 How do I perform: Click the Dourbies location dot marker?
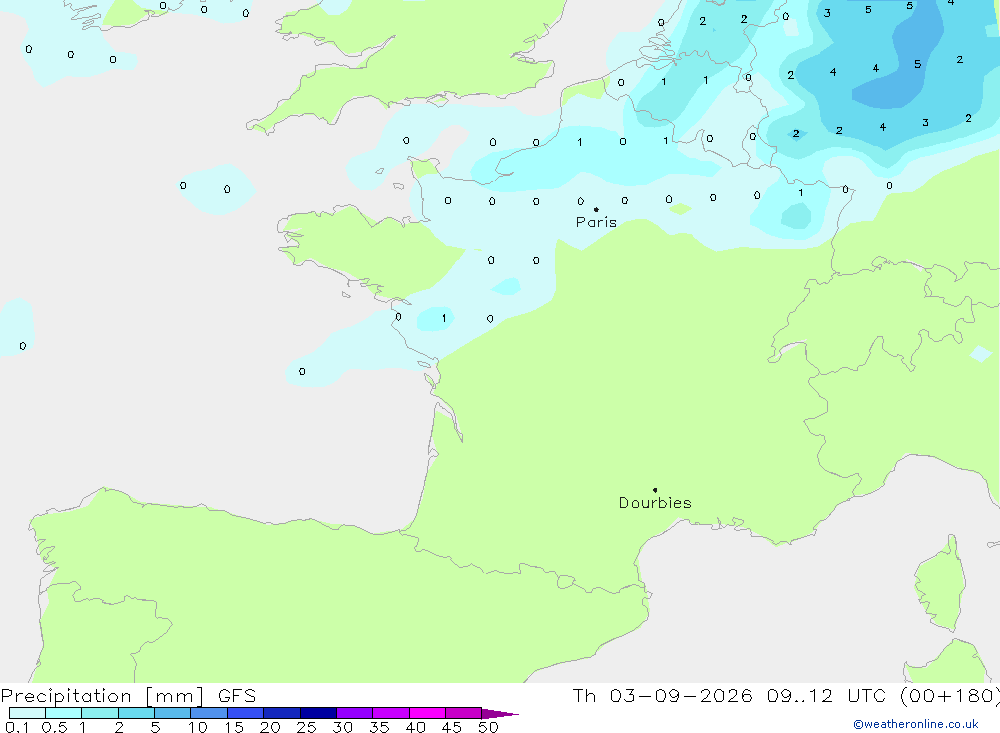pos(655,490)
